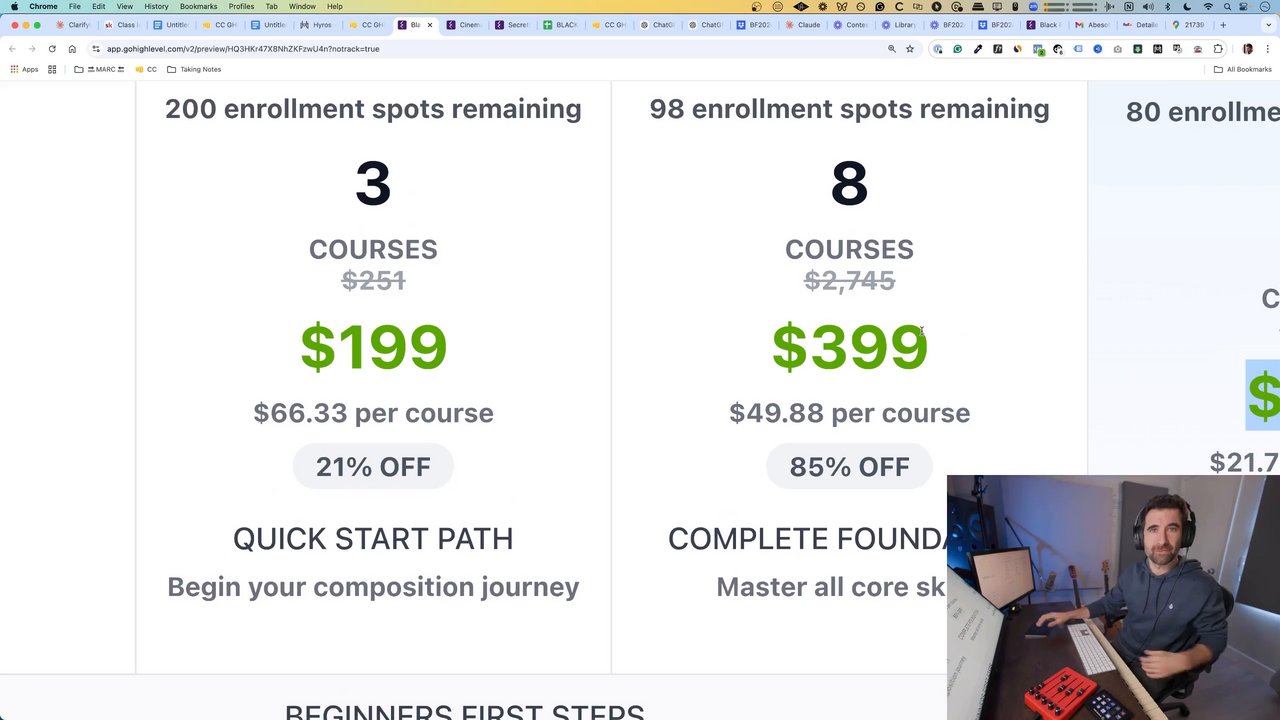Switch to the Claude tab
The width and height of the screenshot is (1280, 720).
point(804,25)
